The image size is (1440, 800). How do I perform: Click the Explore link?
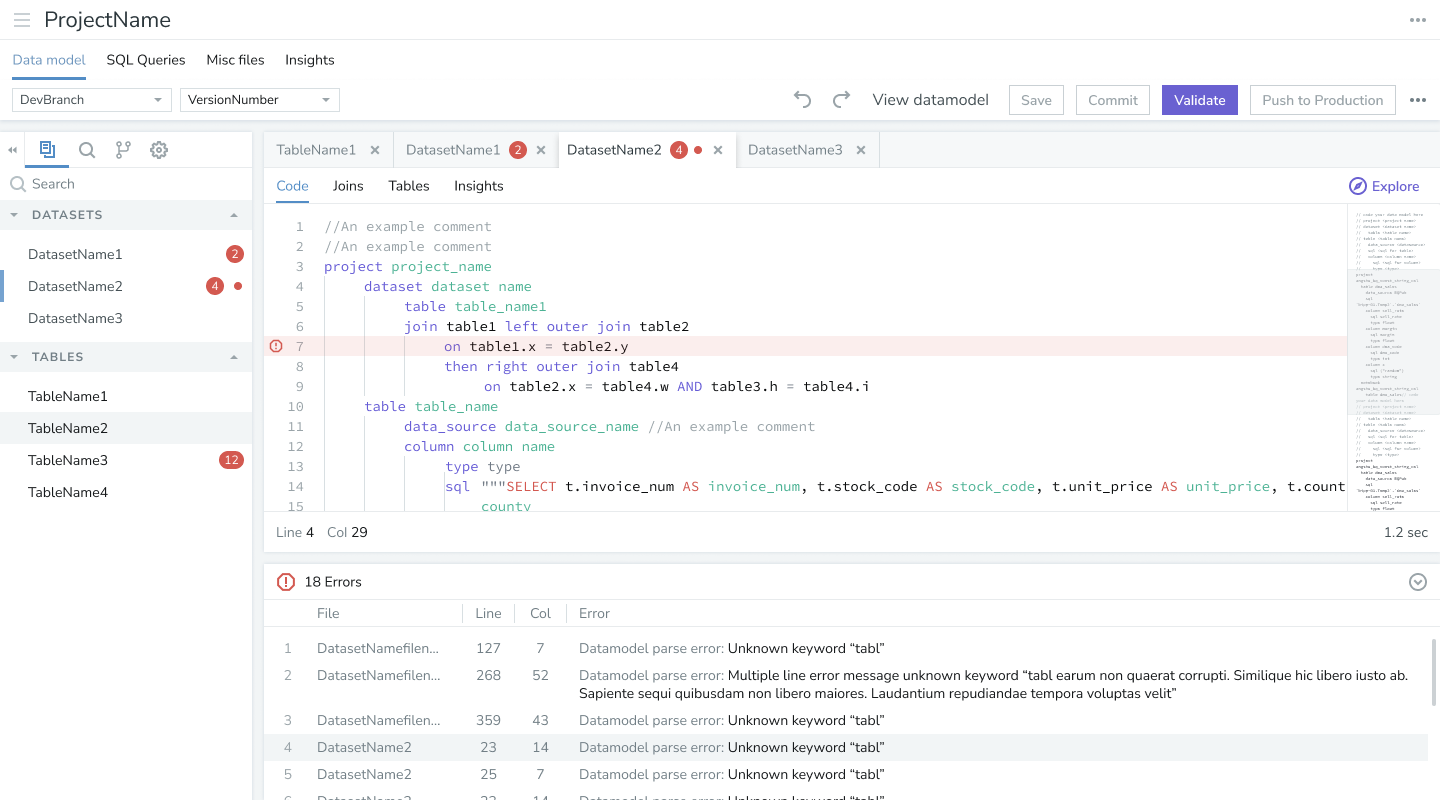tap(1384, 186)
